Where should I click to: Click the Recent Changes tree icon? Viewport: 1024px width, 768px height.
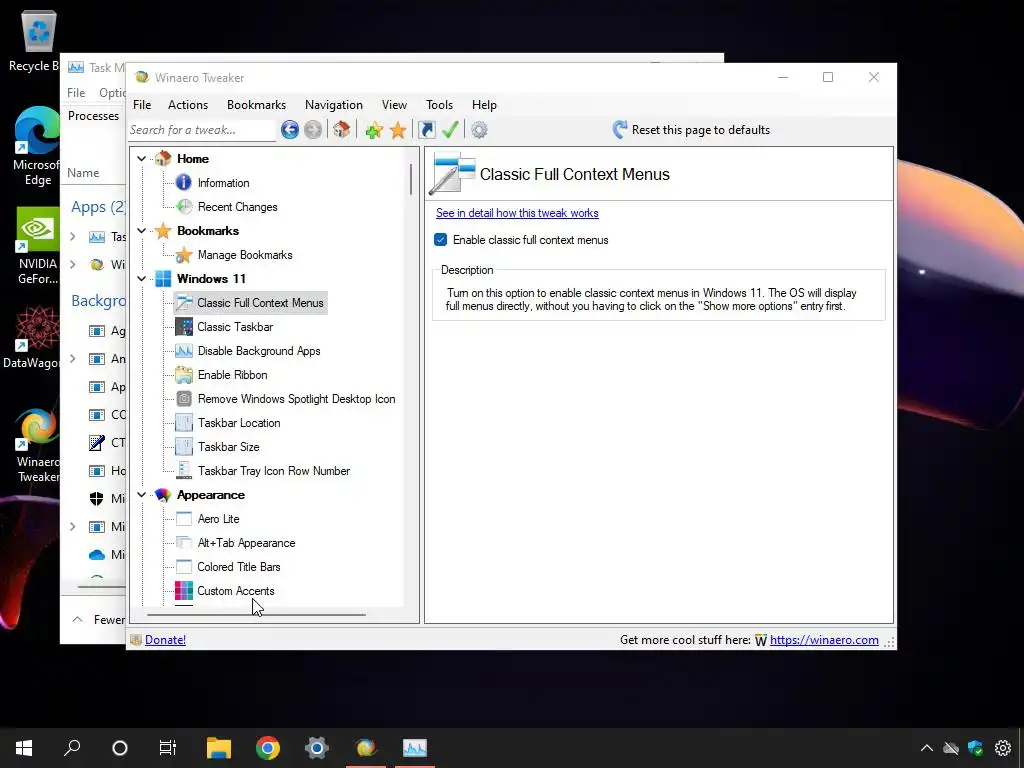[184, 207]
